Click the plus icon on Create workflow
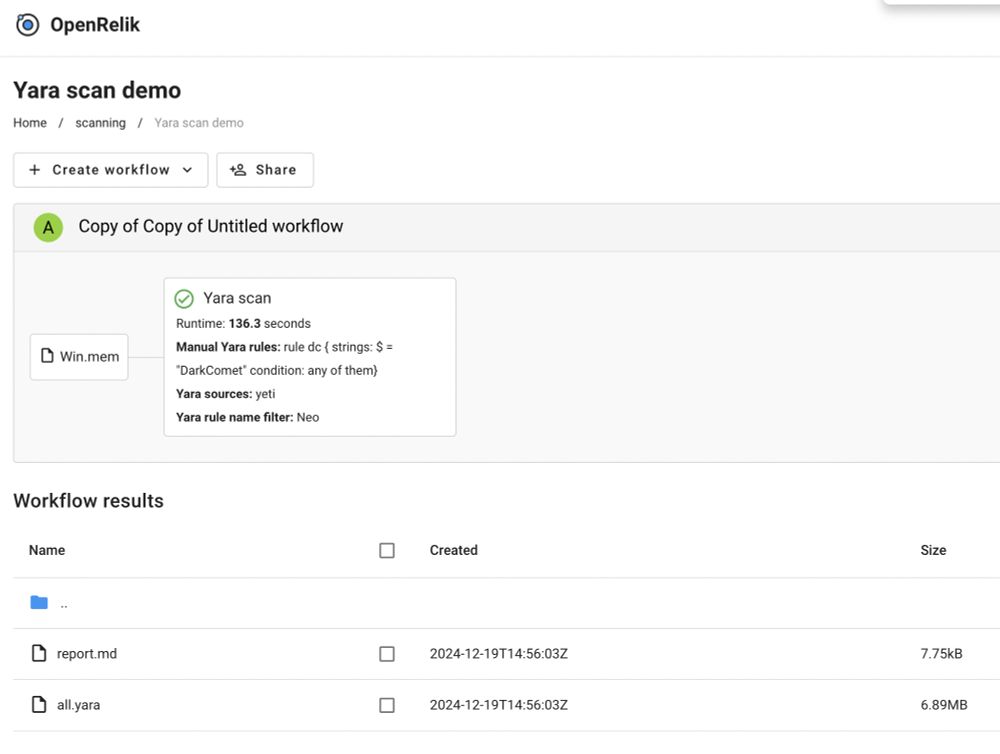This screenshot has height=754, width=1000. (35, 170)
